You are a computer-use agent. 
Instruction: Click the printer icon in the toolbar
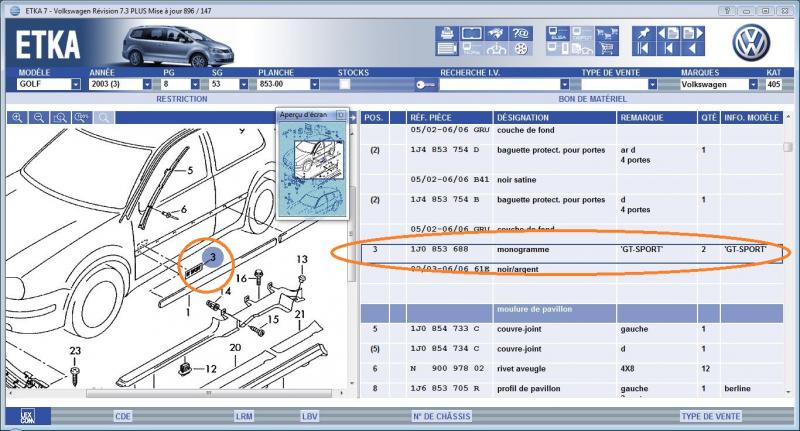[447, 33]
